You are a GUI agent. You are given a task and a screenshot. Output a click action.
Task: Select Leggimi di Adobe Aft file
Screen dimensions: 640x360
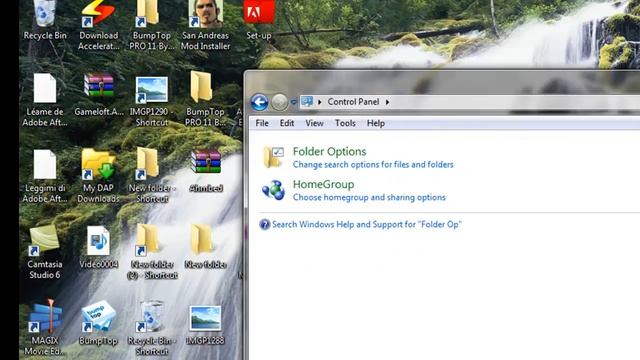pyautogui.click(x=44, y=164)
